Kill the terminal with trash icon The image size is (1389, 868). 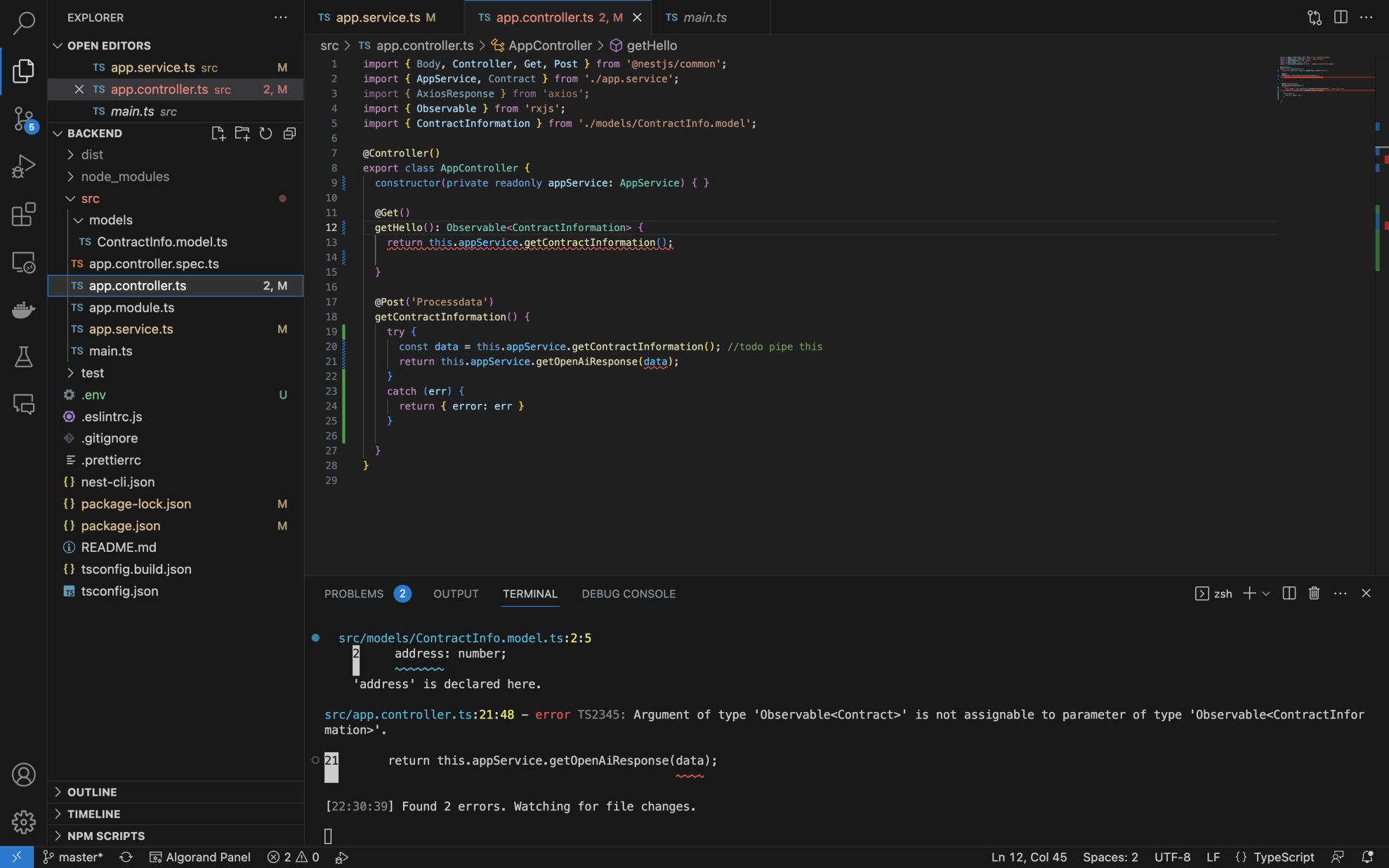tap(1315, 593)
